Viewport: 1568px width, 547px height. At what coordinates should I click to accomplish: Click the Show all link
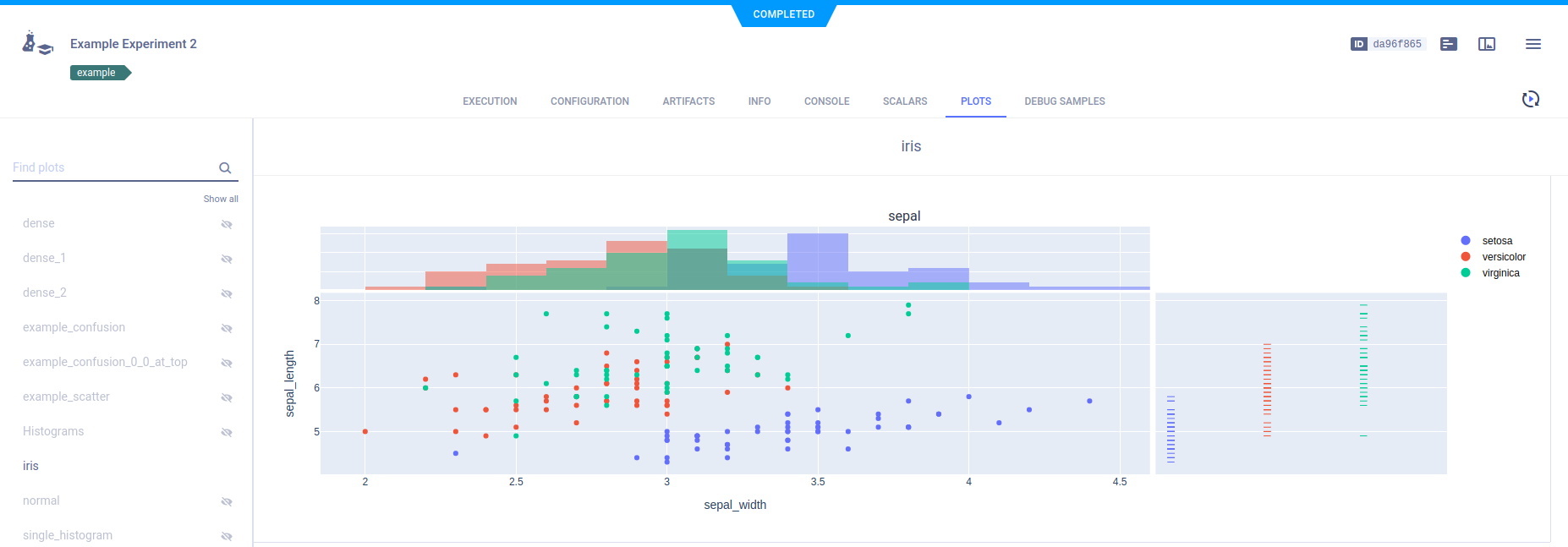point(221,200)
